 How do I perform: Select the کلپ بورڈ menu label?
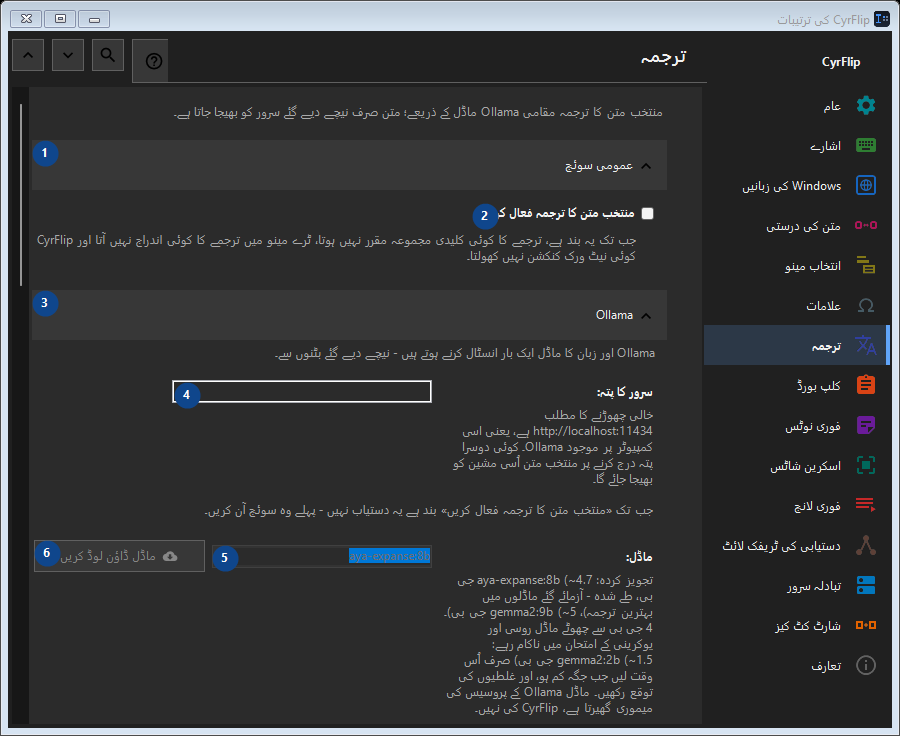[818, 386]
